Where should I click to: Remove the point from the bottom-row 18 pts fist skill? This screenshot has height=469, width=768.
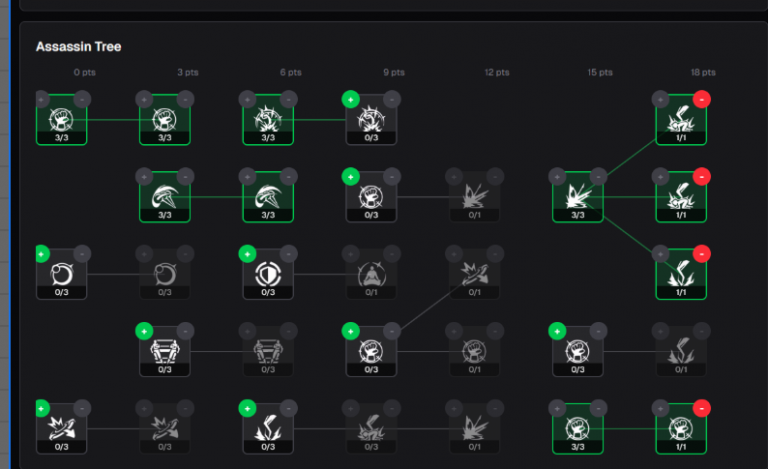click(702, 408)
